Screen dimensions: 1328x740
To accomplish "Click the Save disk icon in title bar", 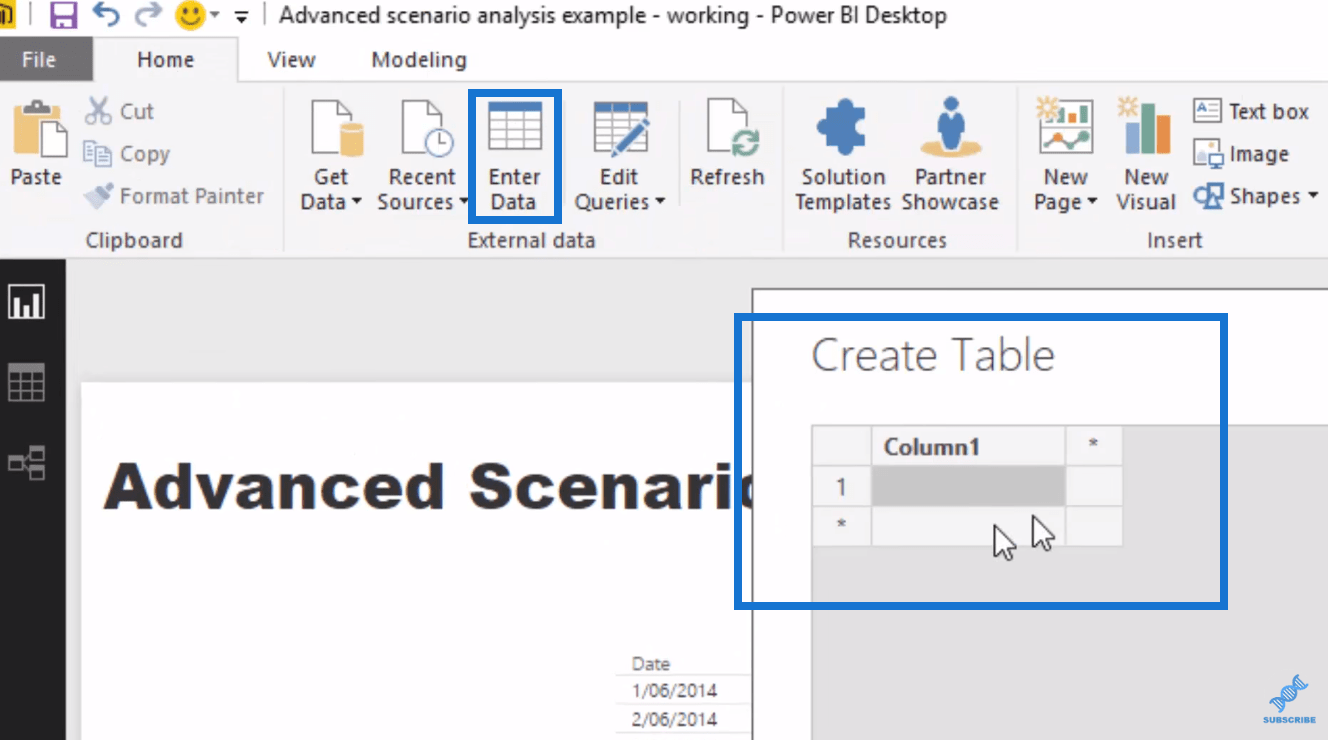I will [64, 15].
